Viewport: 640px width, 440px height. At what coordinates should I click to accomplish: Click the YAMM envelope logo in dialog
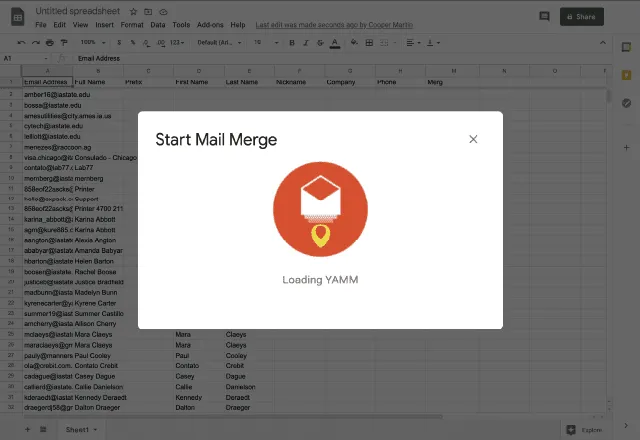click(x=320, y=209)
